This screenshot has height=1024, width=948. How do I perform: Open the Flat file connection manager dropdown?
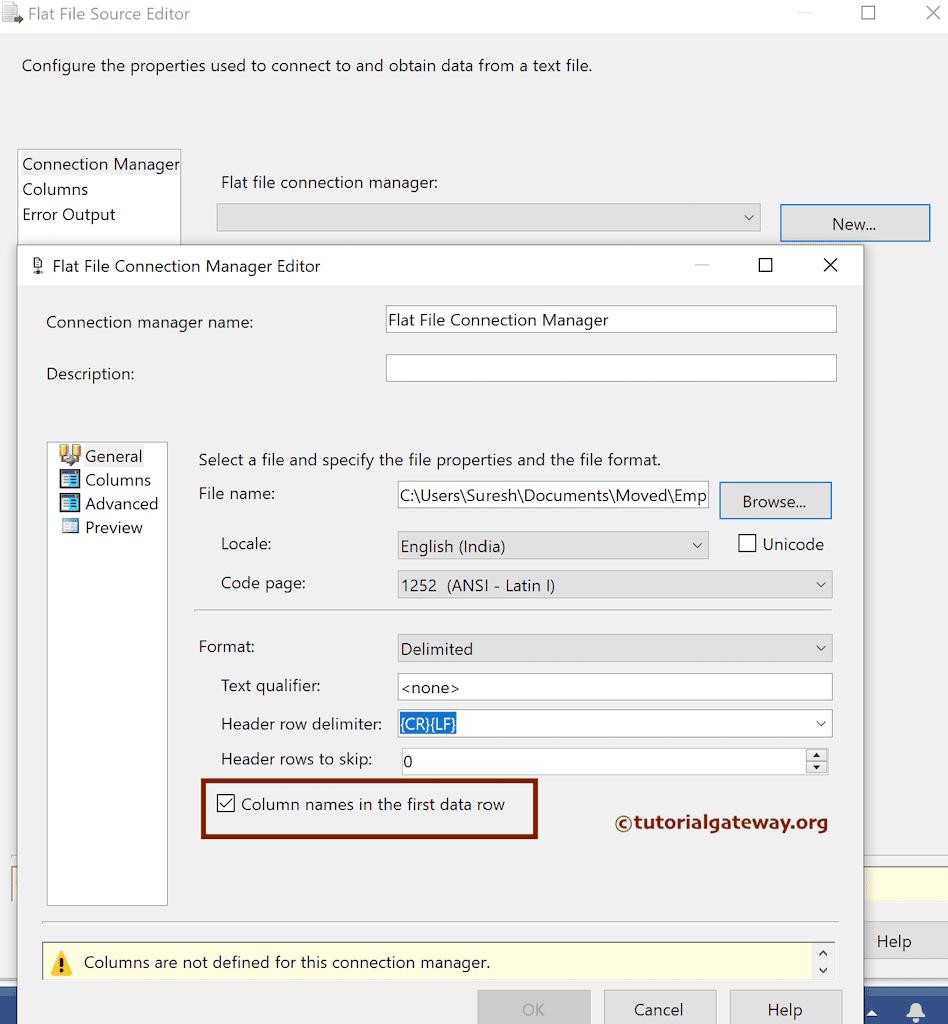[749, 217]
